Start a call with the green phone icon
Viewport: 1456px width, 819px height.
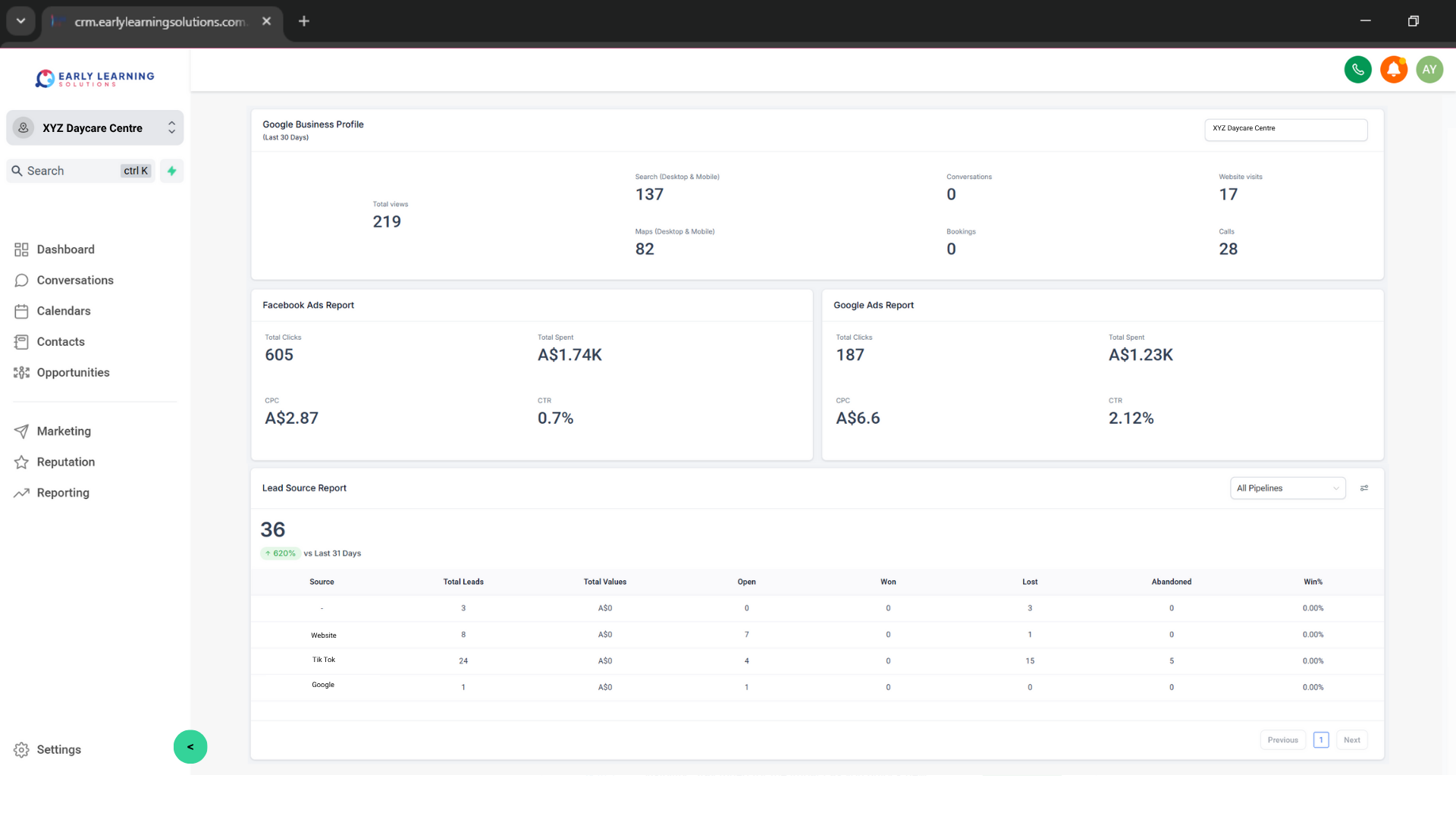coord(1358,69)
